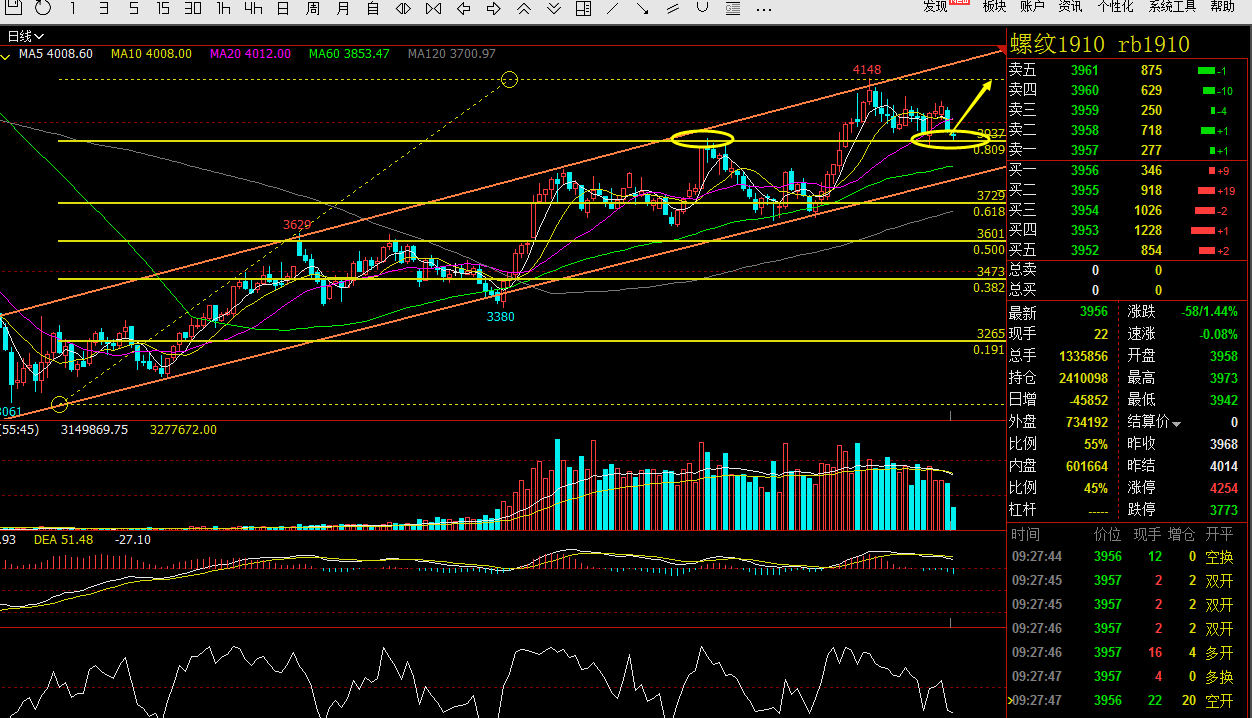Click the 09:27:47 空开 trade row
This screenshot has height=718, width=1252.
click(x=1126, y=701)
